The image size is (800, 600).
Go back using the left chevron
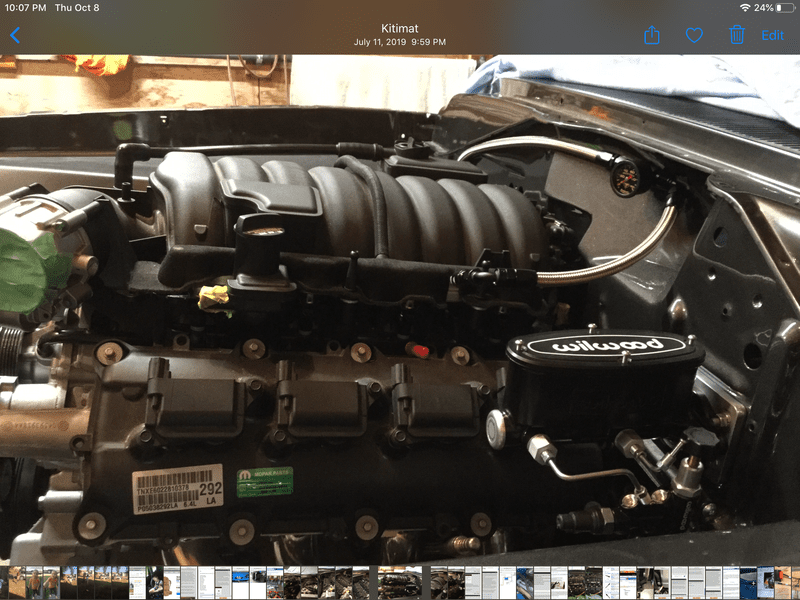[x=15, y=35]
